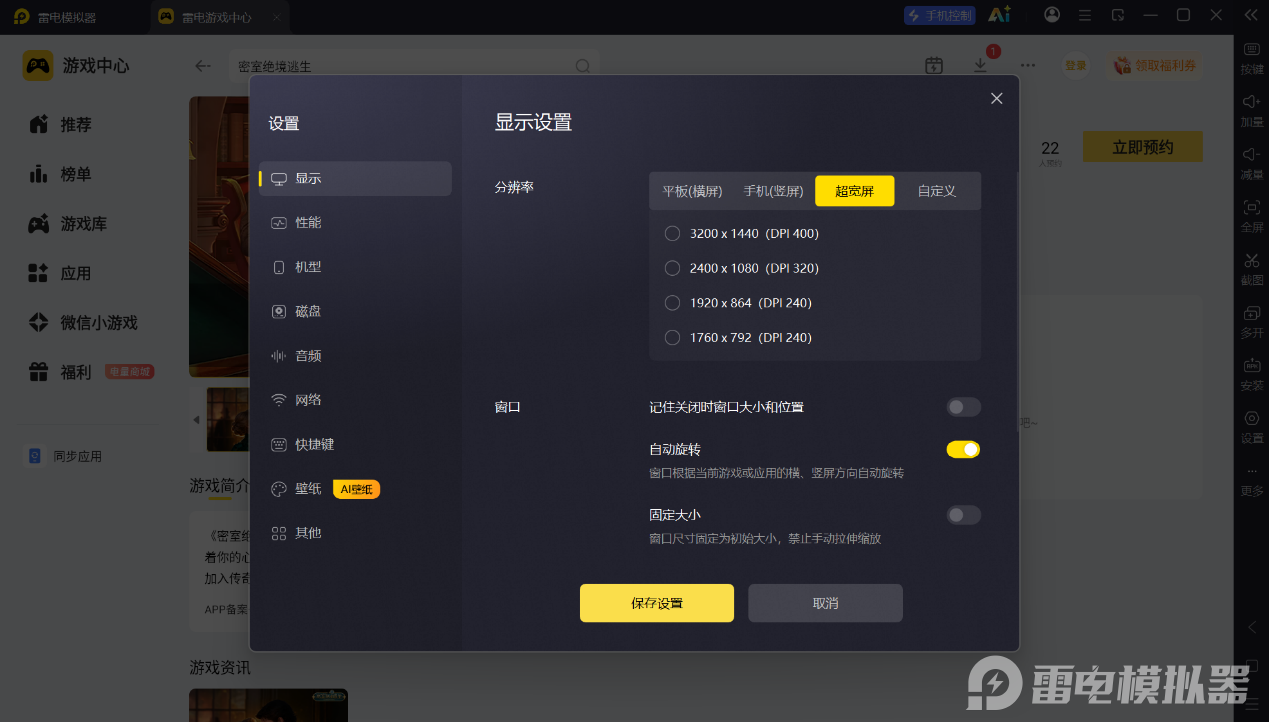Viewport: 1269px width, 722px height.
Task: Click the downloads icon with badge
Action: point(981,65)
